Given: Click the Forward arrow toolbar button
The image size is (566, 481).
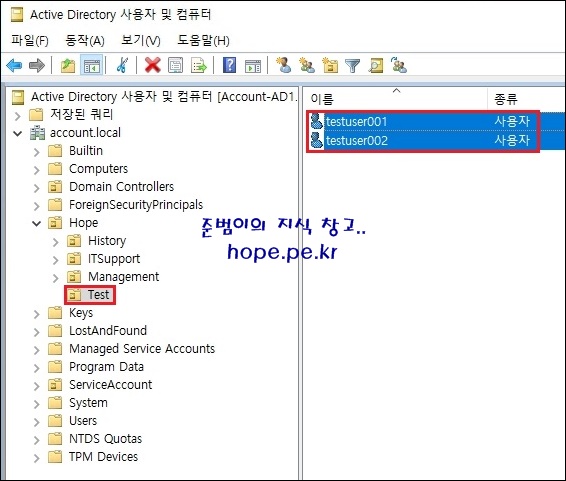Looking at the screenshot, I should 37,66.
